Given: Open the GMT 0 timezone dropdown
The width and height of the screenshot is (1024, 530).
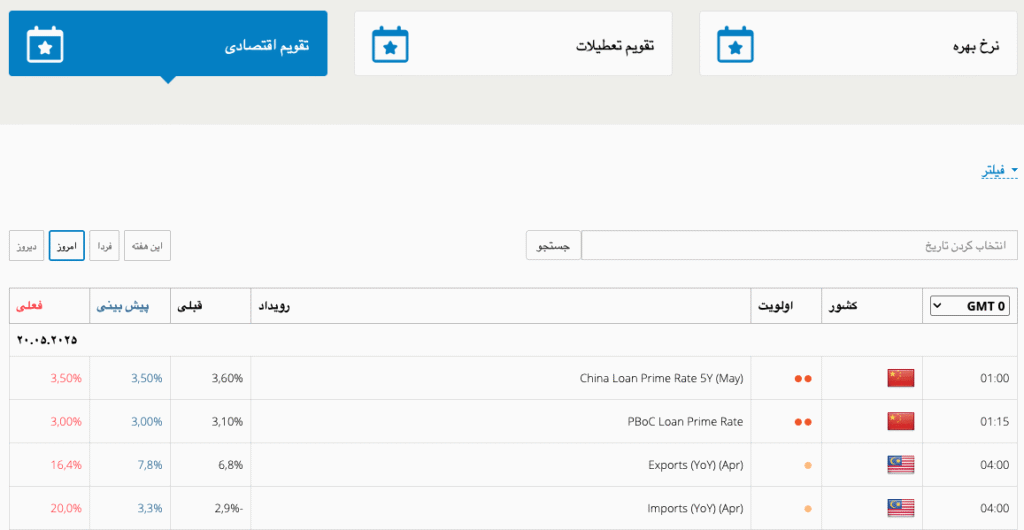Looking at the screenshot, I should tap(970, 306).
